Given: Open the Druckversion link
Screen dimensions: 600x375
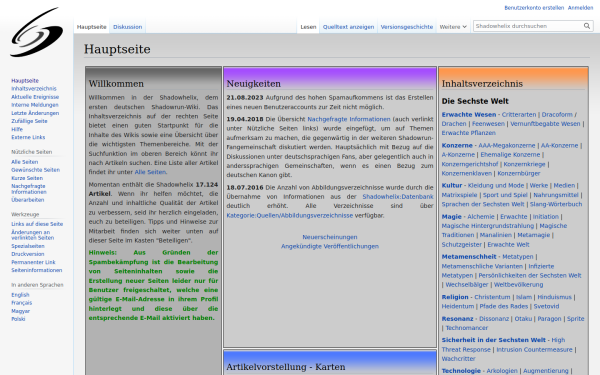Looking at the screenshot, I should (x=28, y=254).
